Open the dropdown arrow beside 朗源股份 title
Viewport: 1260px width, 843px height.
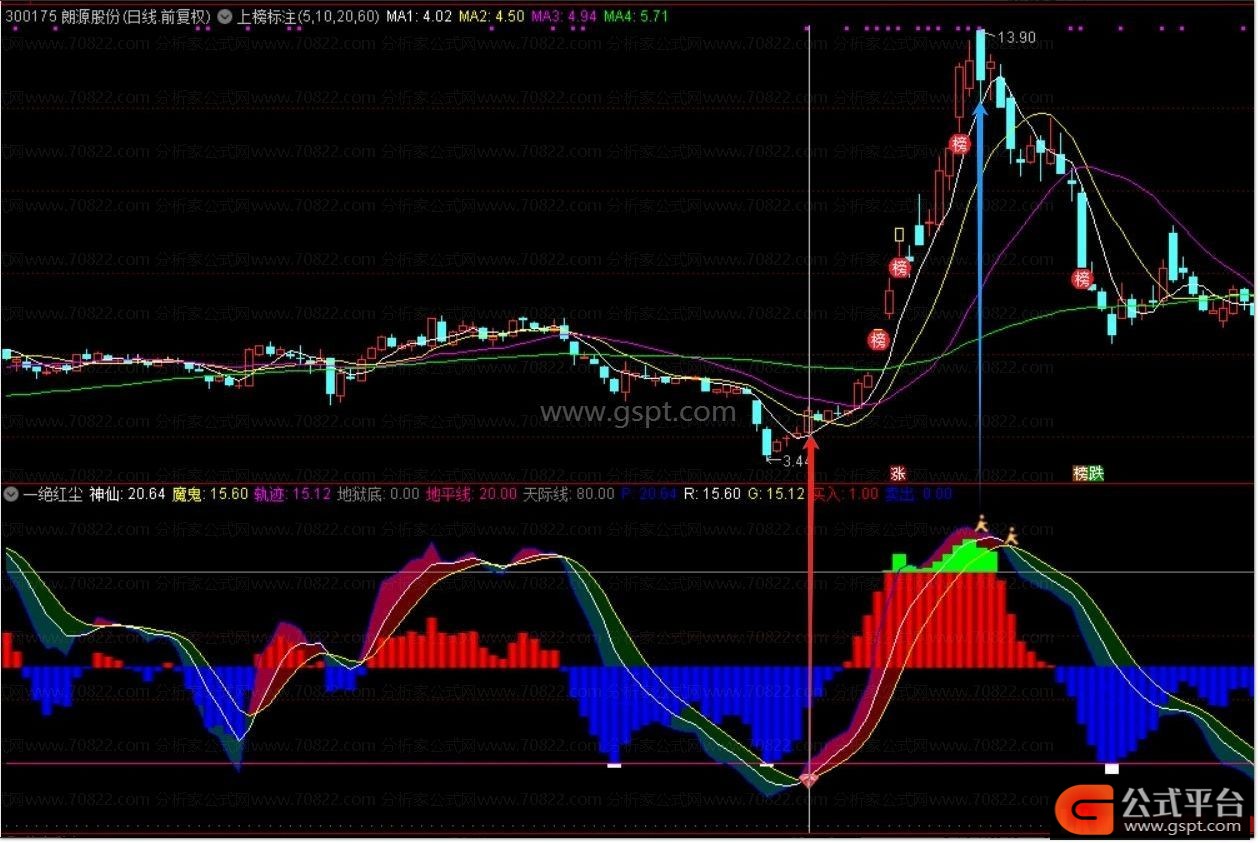click(224, 17)
